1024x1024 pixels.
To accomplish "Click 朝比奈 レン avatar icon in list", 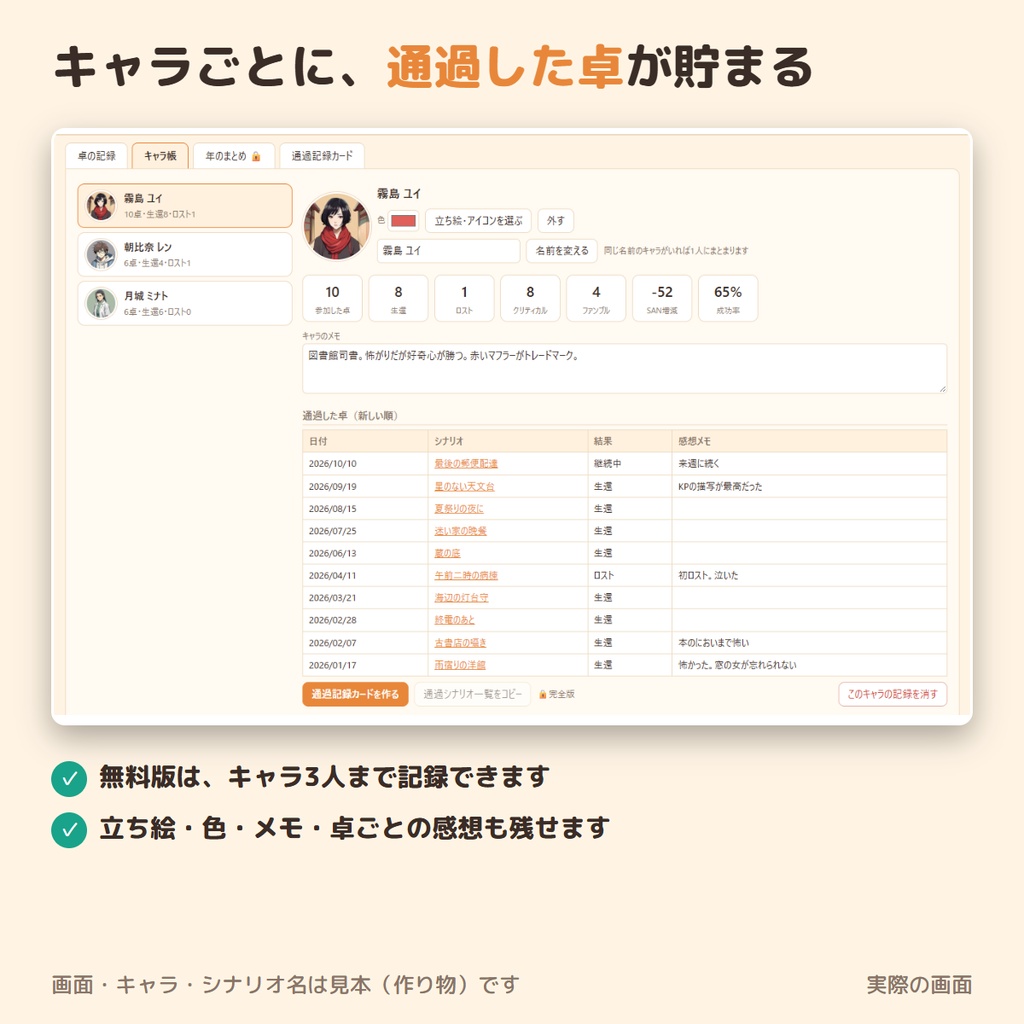I will [x=101, y=255].
